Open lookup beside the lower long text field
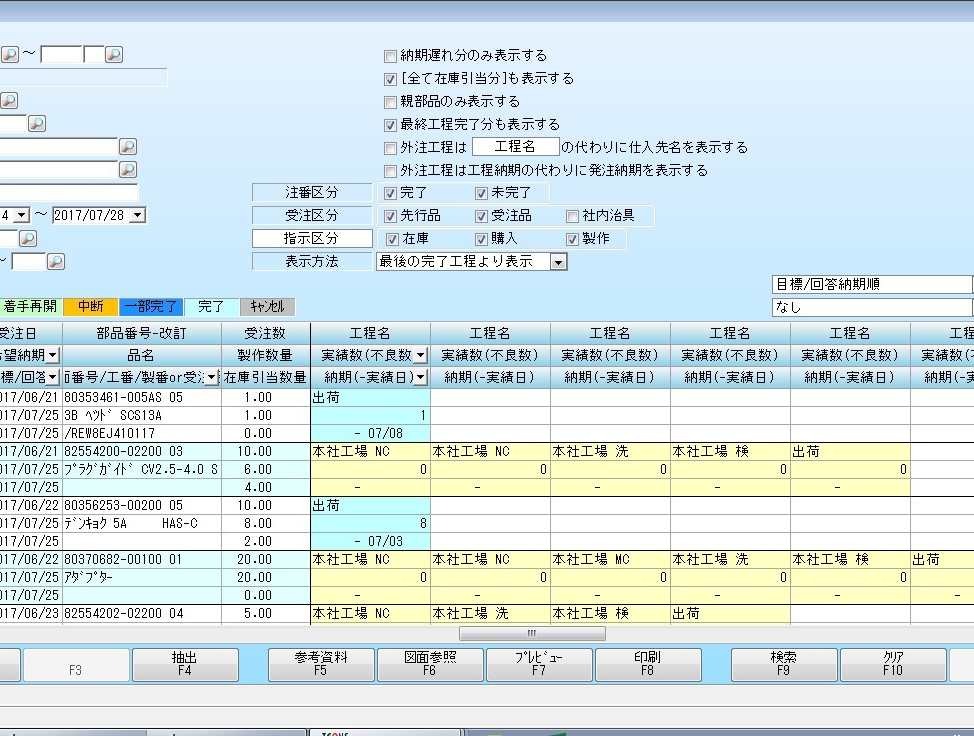Image resolution: width=974 pixels, height=736 pixels. (x=128, y=170)
